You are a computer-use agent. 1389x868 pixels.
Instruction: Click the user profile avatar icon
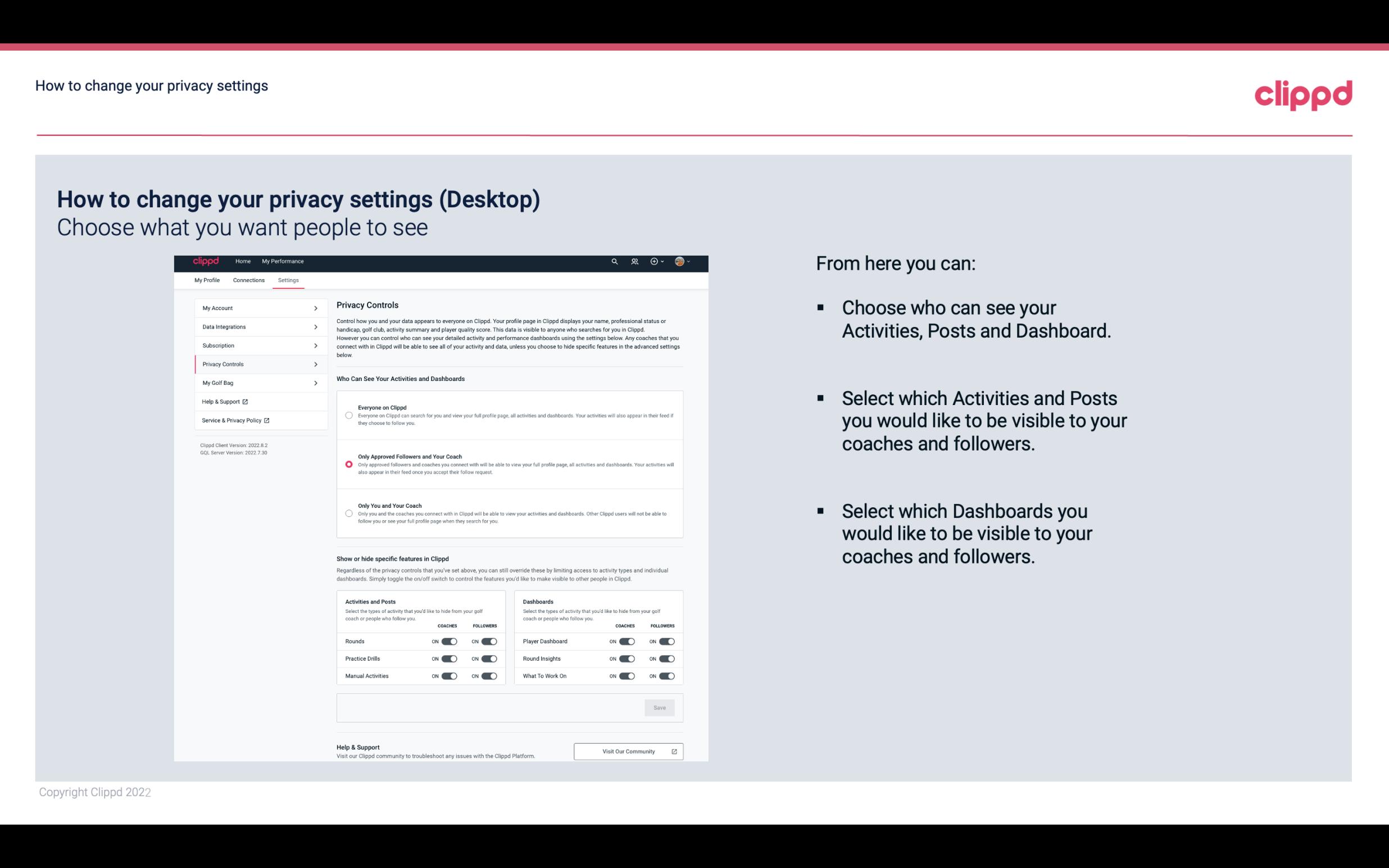pyautogui.click(x=680, y=261)
